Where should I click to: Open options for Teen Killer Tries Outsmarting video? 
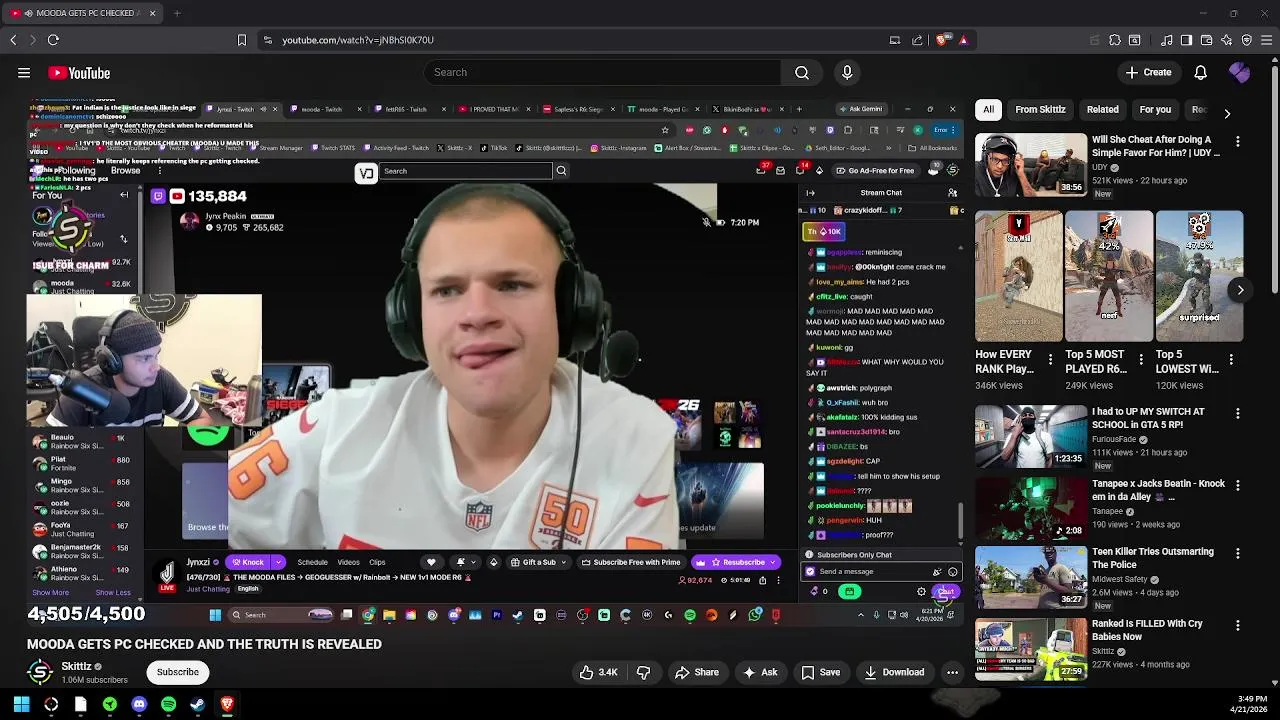[x=1238, y=554]
